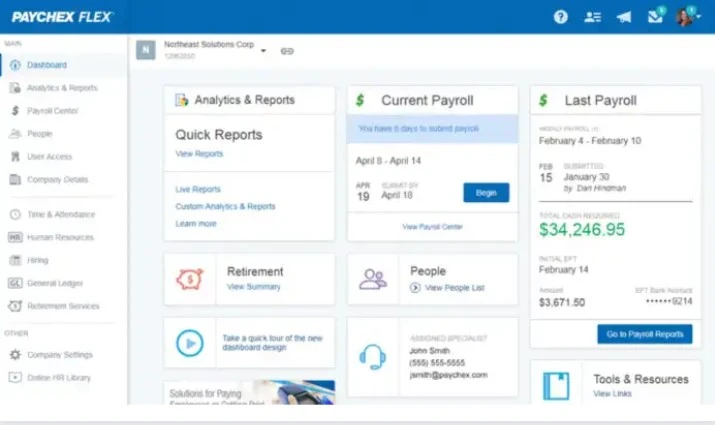715x425 pixels.
Task: Click the Company Settings gear icon
Action: pos(15,355)
